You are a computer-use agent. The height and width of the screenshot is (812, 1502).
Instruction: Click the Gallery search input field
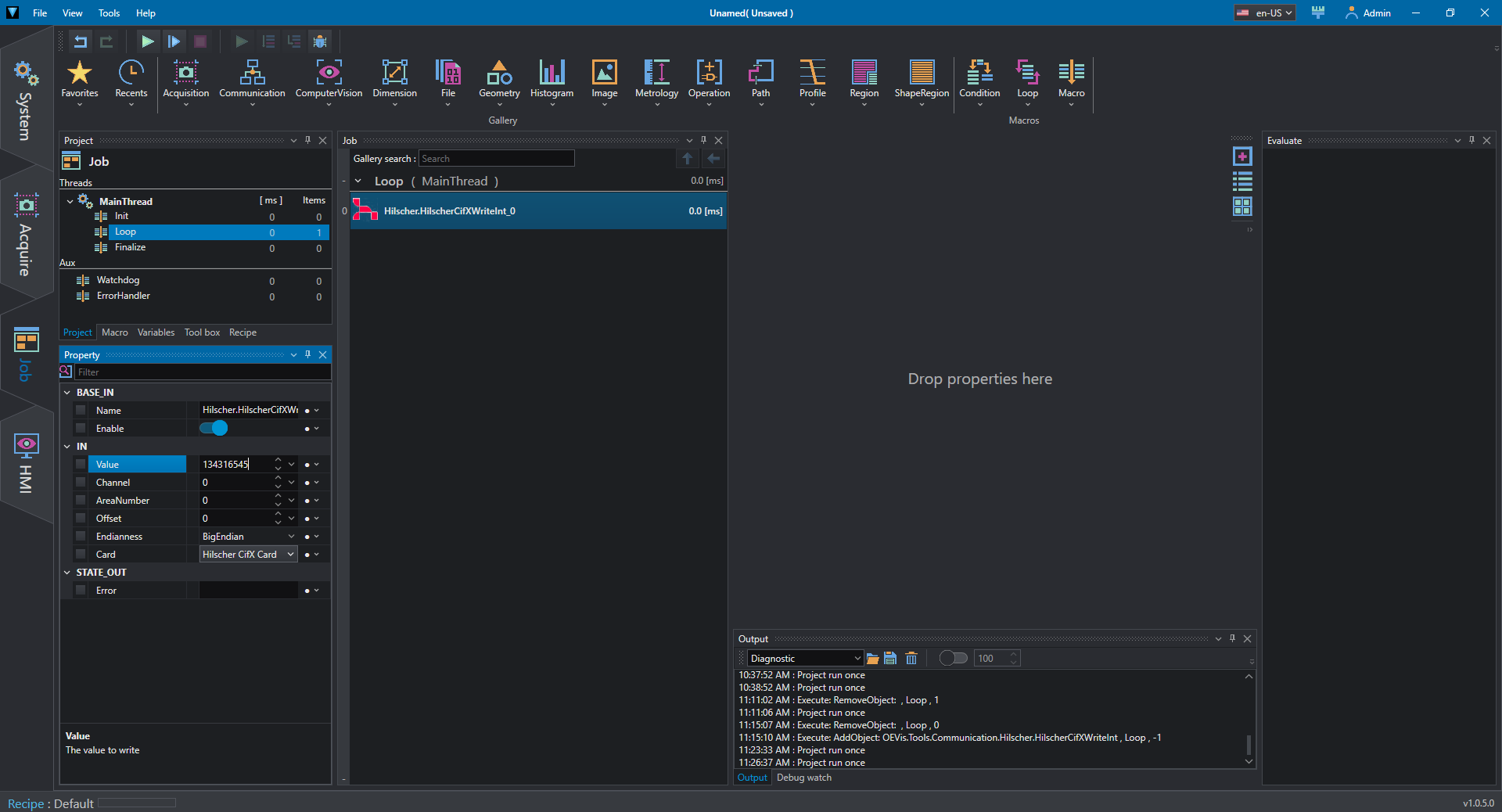(x=496, y=159)
